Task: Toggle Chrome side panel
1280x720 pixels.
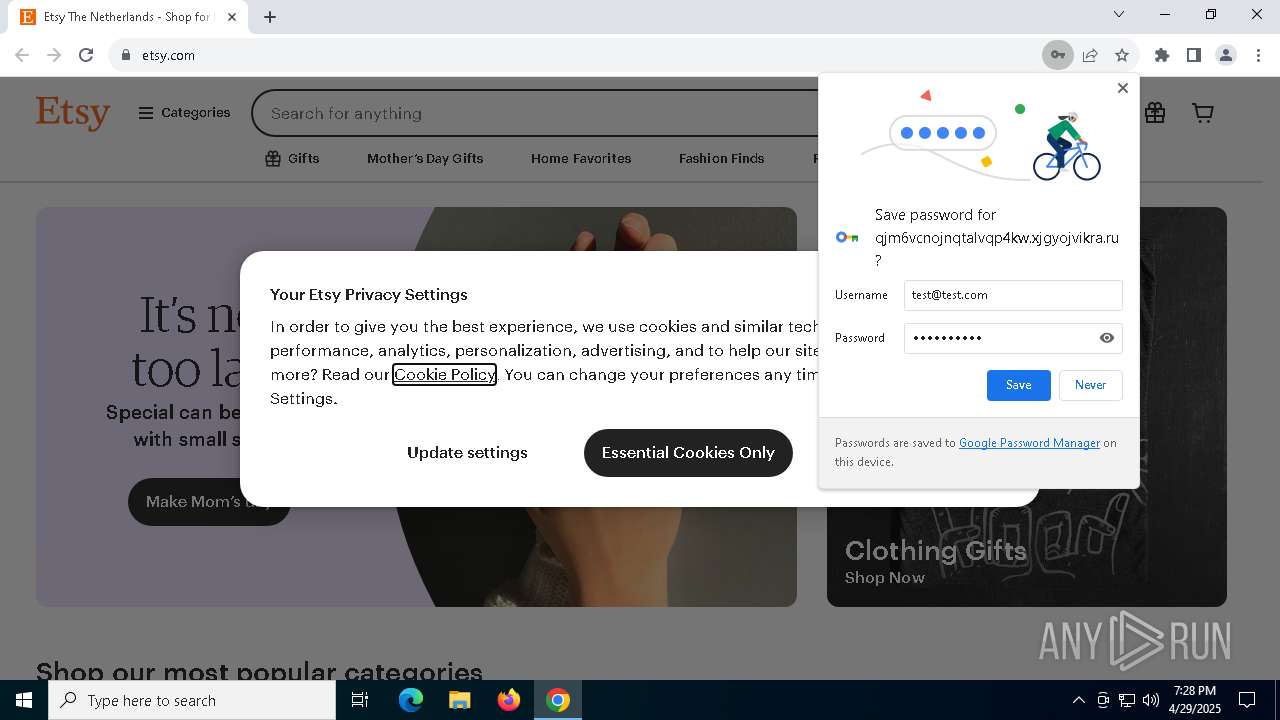Action: pyautogui.click(x=1193, y=55)
